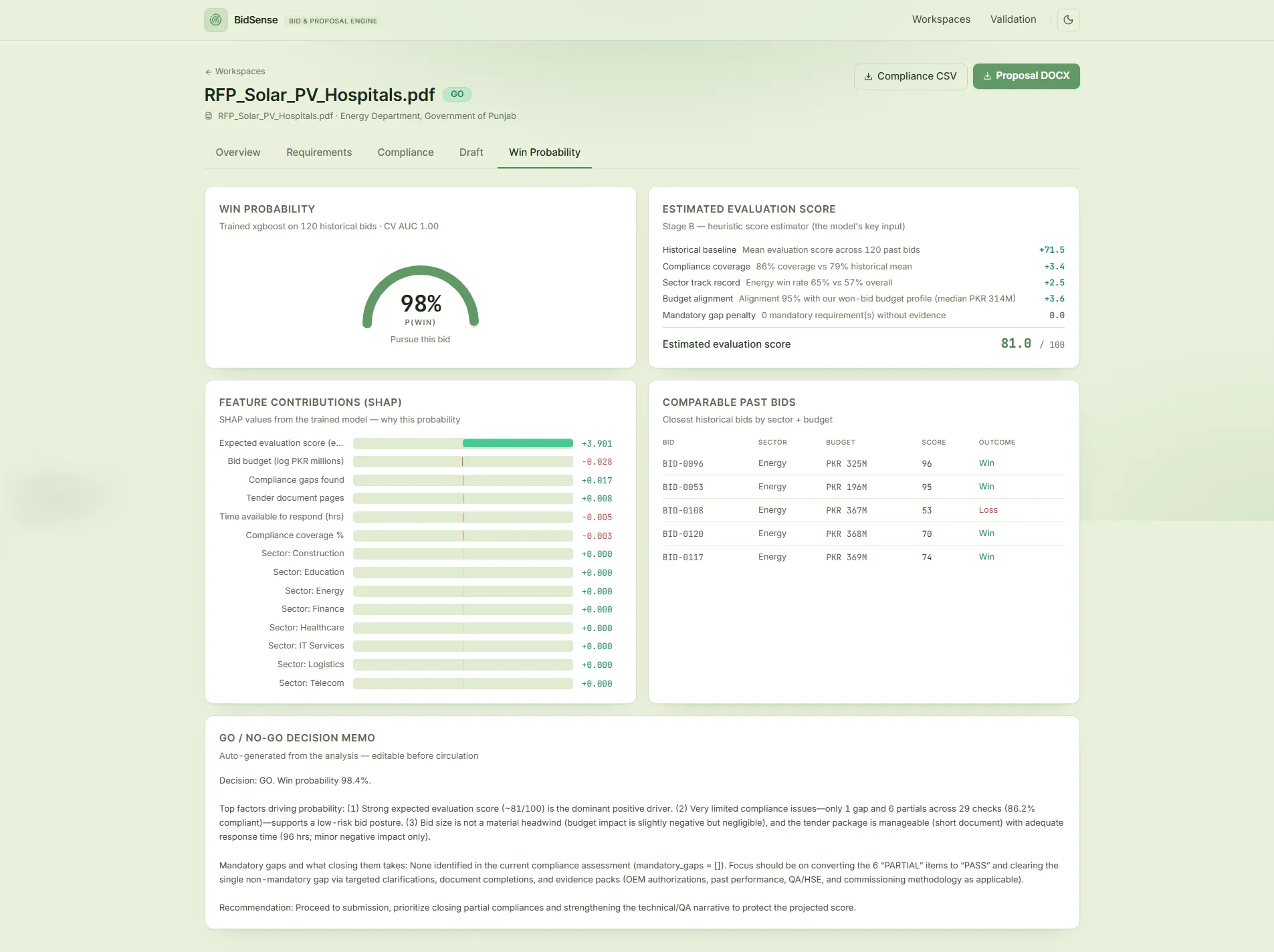The width and height of the screenshot is (1274, 952).
Task: Select the Win Probability tab
Action: coord(544,152)
